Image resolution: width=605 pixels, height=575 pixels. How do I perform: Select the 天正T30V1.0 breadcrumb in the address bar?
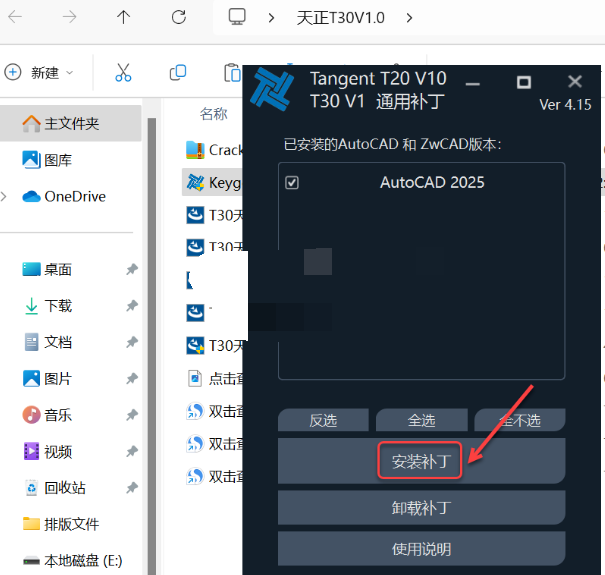(x=341, y=18)
